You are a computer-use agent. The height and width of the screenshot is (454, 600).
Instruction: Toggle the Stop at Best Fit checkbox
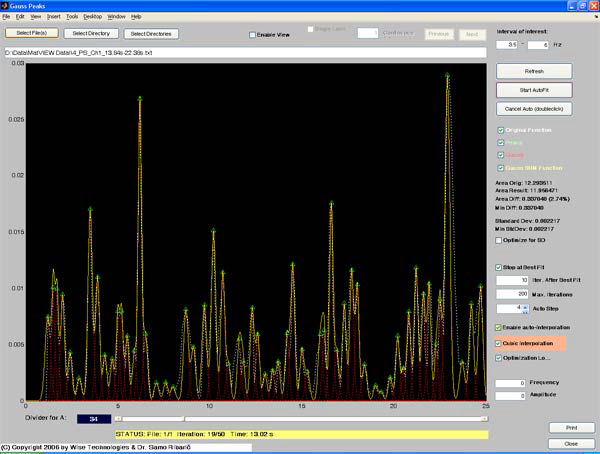pyautogui.click(x=499, y=267)
